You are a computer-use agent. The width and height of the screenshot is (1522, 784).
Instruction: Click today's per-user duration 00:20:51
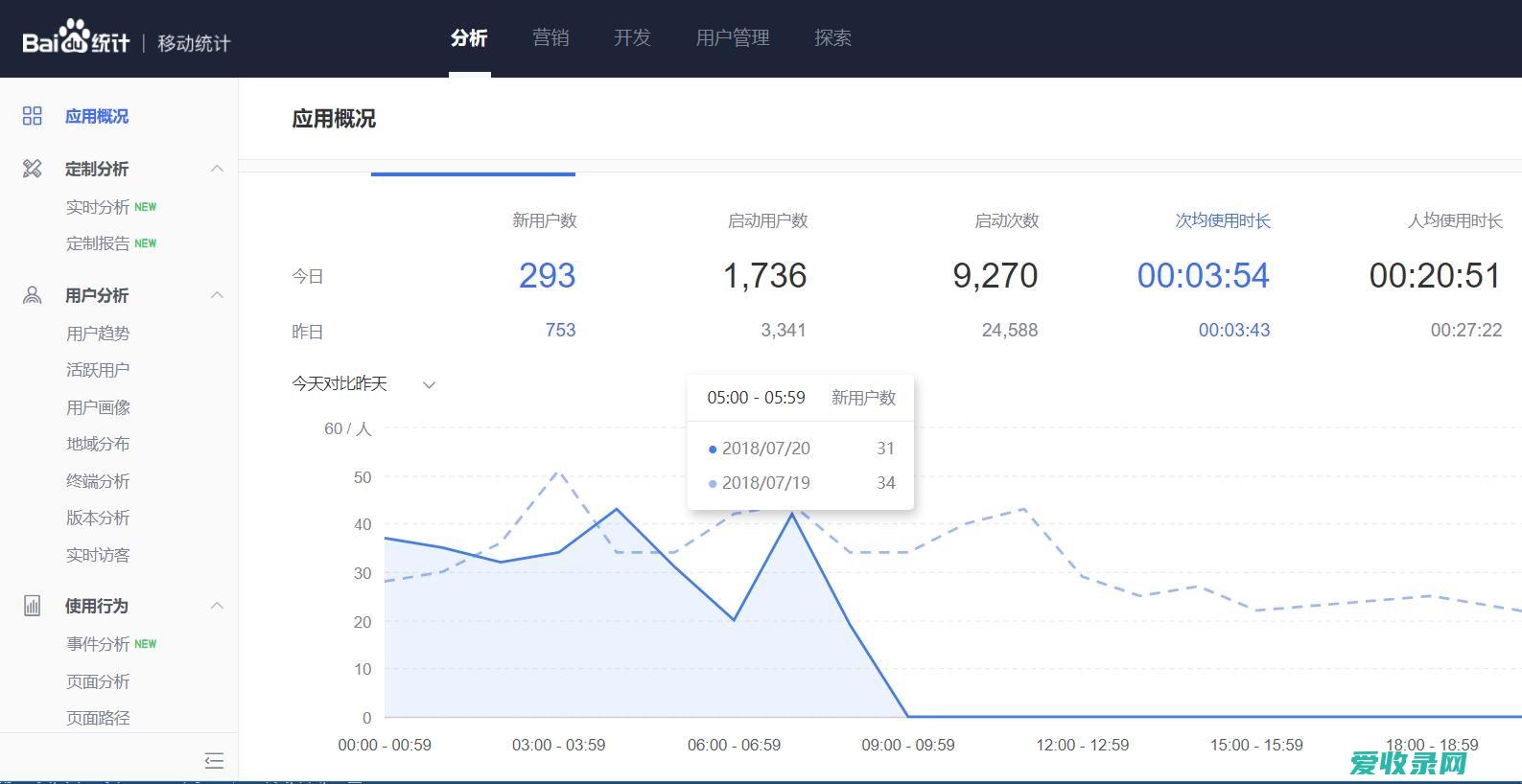[1435, 276]
